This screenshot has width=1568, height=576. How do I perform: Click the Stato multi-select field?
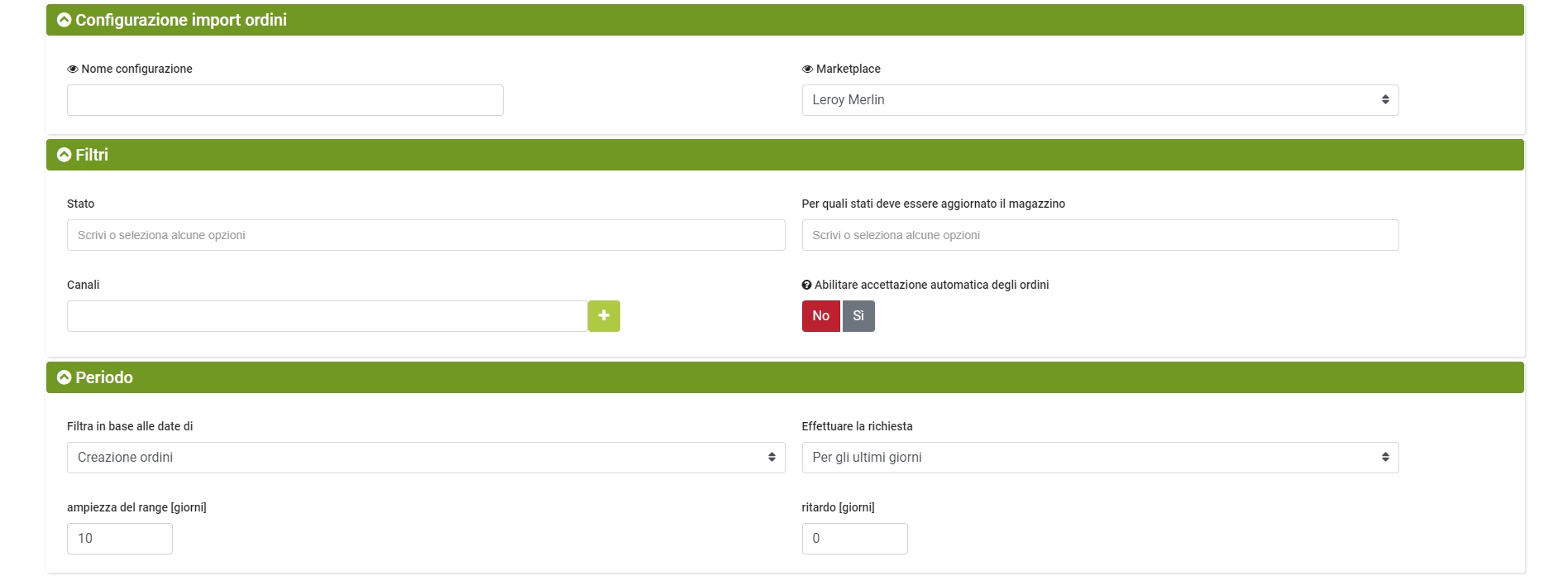click(x=426, y=235)
